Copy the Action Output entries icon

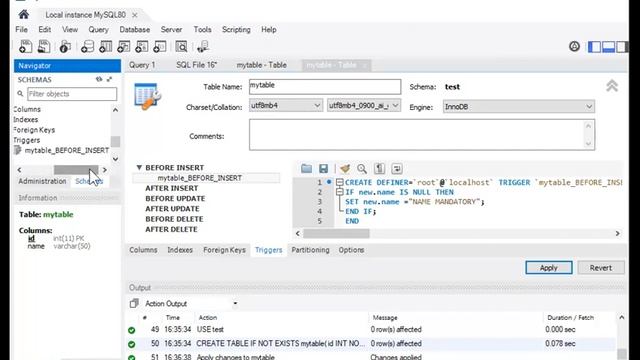(x=134, y=303)
